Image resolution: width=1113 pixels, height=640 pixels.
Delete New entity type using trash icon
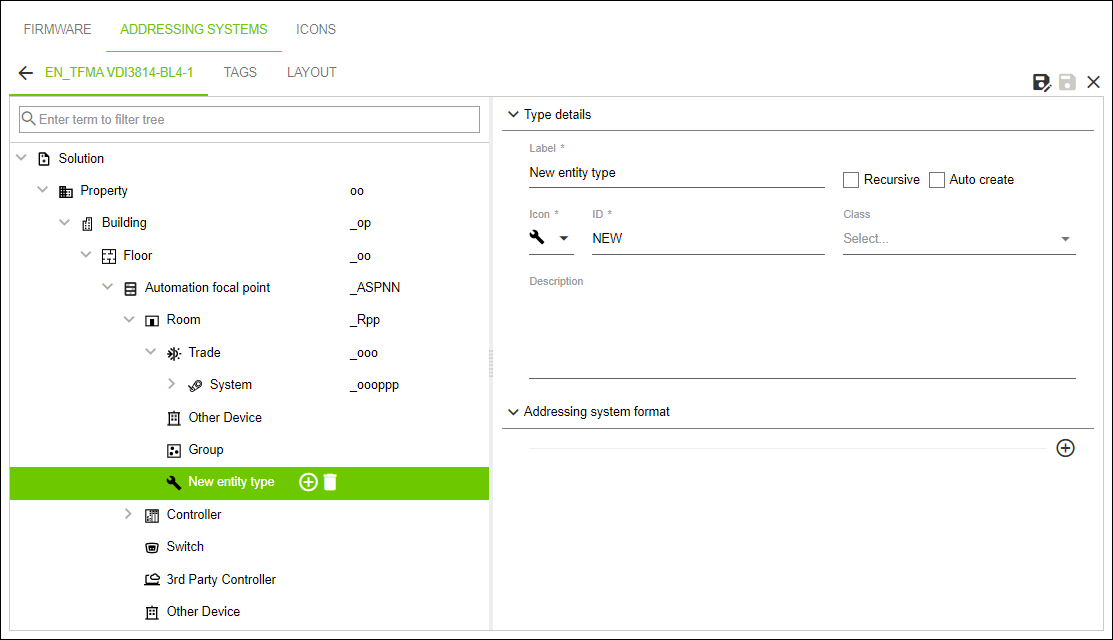[x=331, y=482]
